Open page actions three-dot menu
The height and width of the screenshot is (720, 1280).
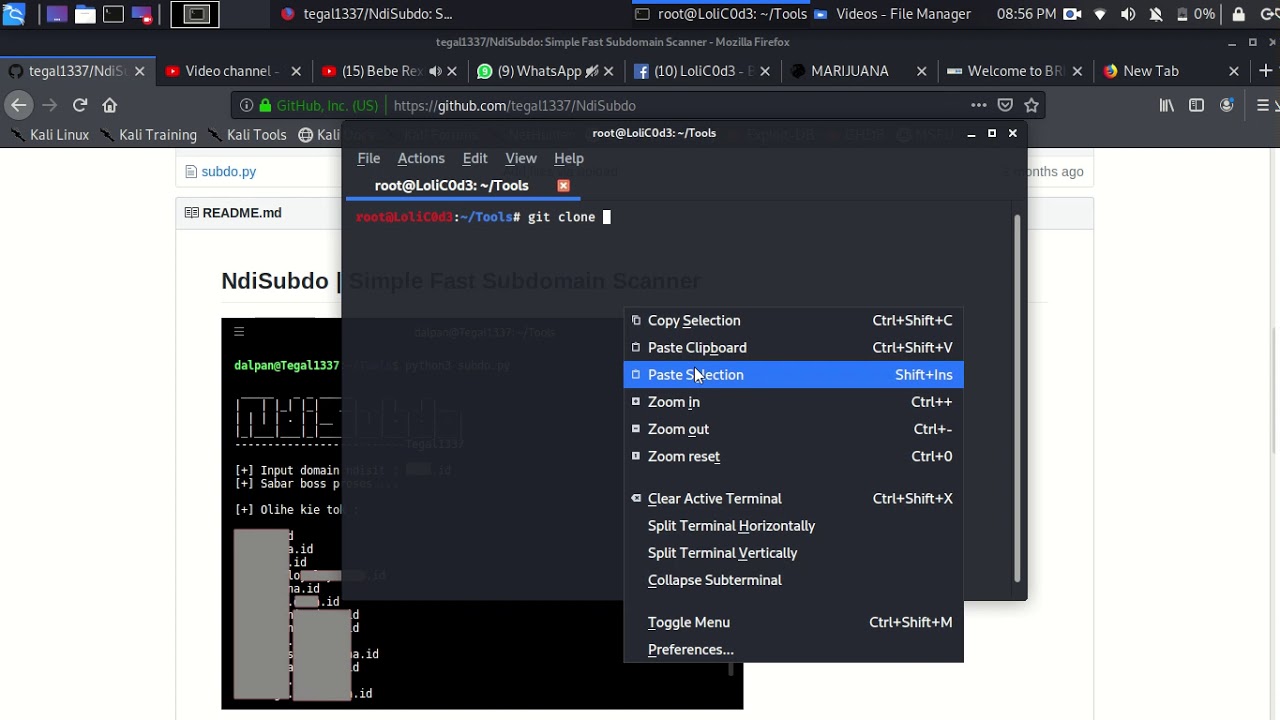click(978, 105)
